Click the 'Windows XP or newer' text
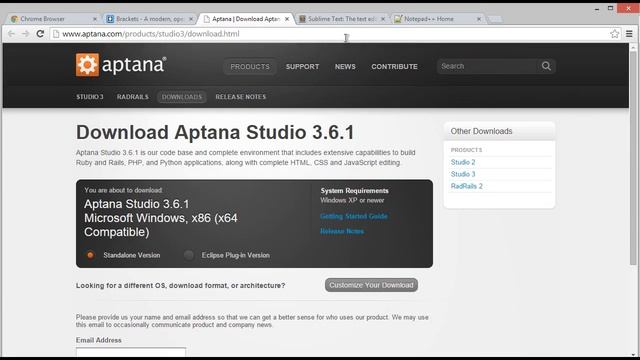 [352, 200]
